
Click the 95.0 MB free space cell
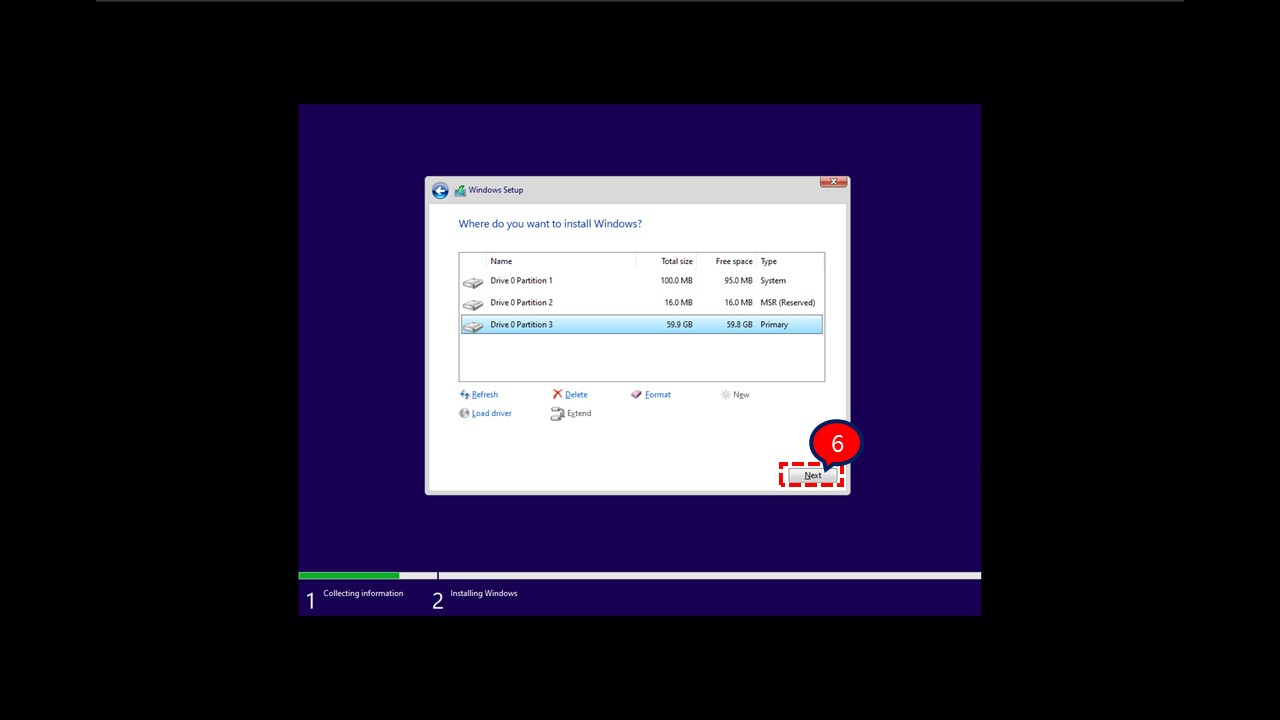(738, 281)
